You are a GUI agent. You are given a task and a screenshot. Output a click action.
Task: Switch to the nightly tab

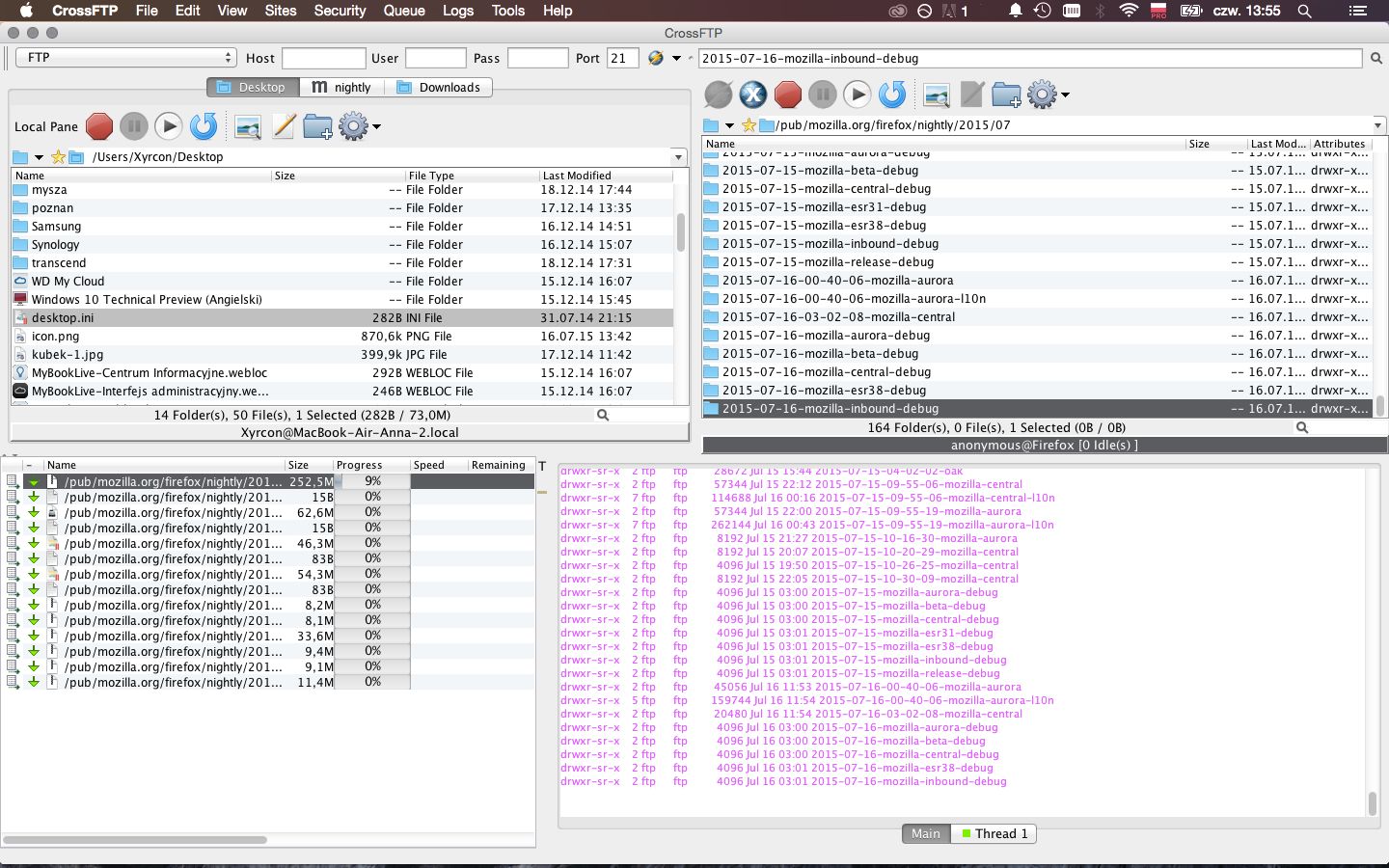coord(341,87)
